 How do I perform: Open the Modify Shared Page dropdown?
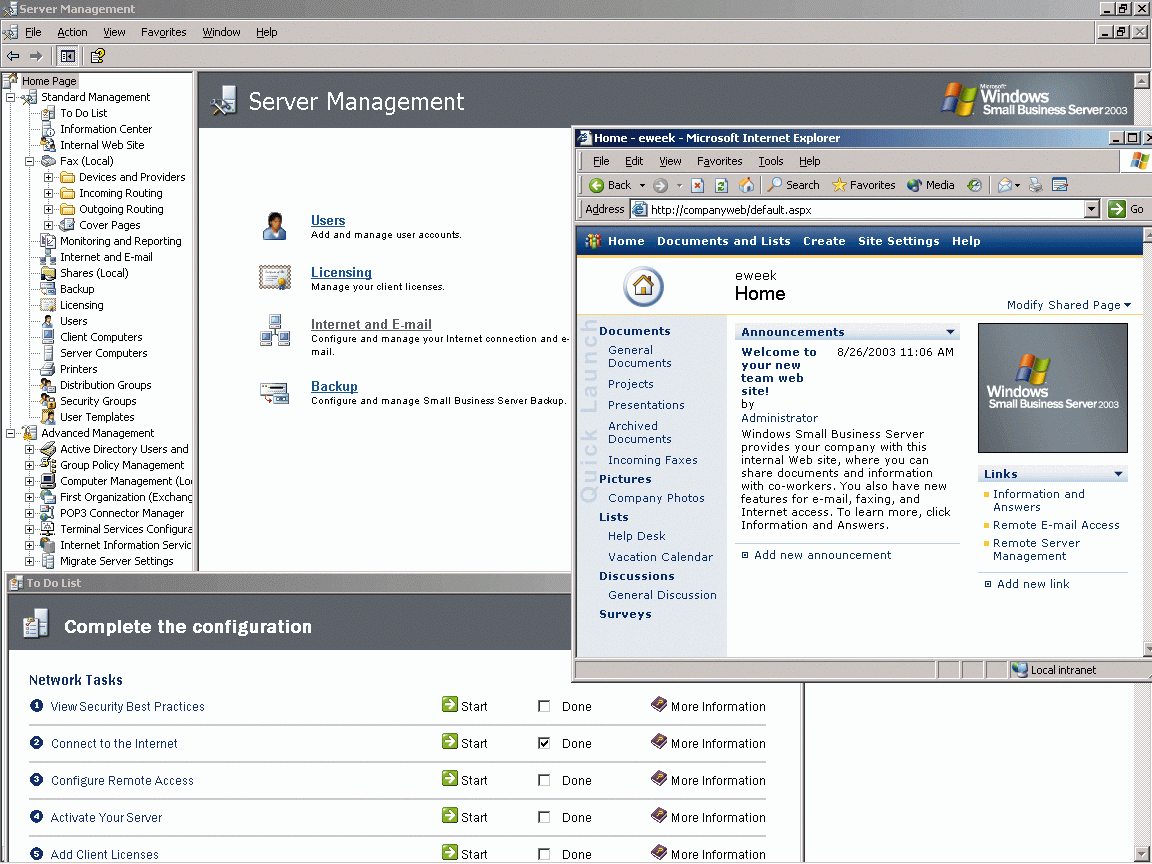click(1068, 305)
